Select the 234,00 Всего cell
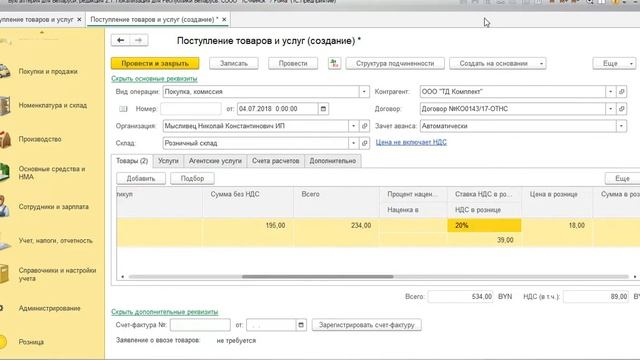640x360 pixels. coord(336,225)
